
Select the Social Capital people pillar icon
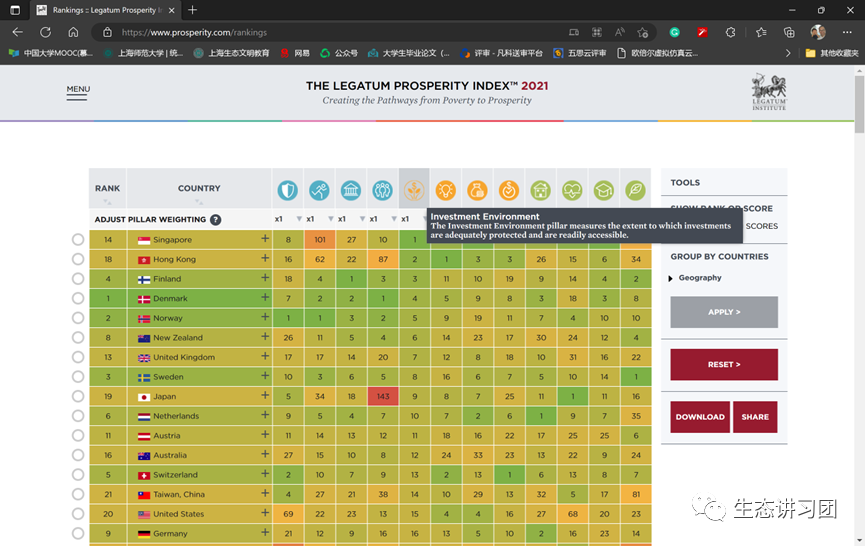[x=382, y=190]
